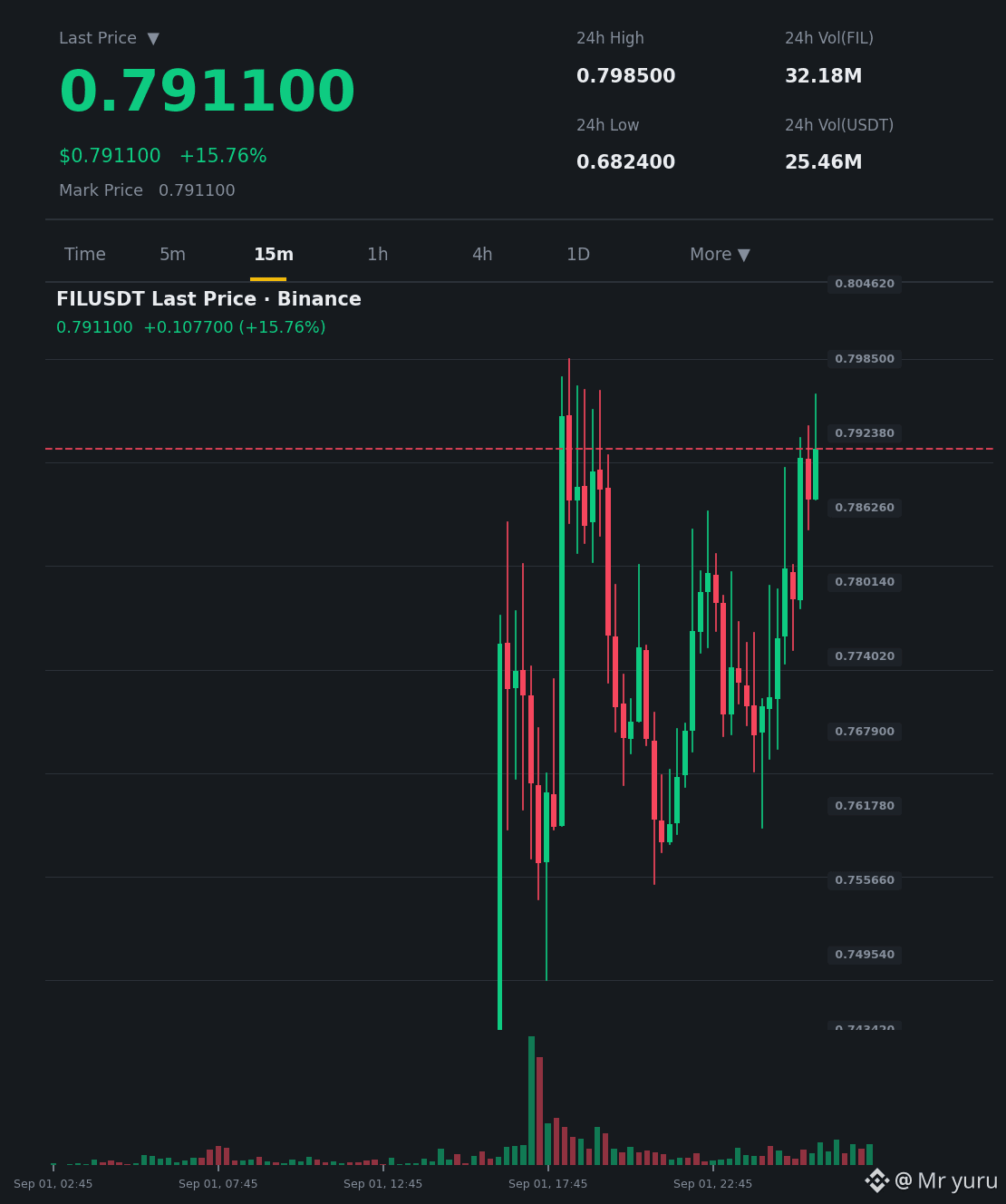The image size is (1006, 1204).
Task: Click the 24h Vol(USDT) value 25.46M
Action: tap(823, 162)
